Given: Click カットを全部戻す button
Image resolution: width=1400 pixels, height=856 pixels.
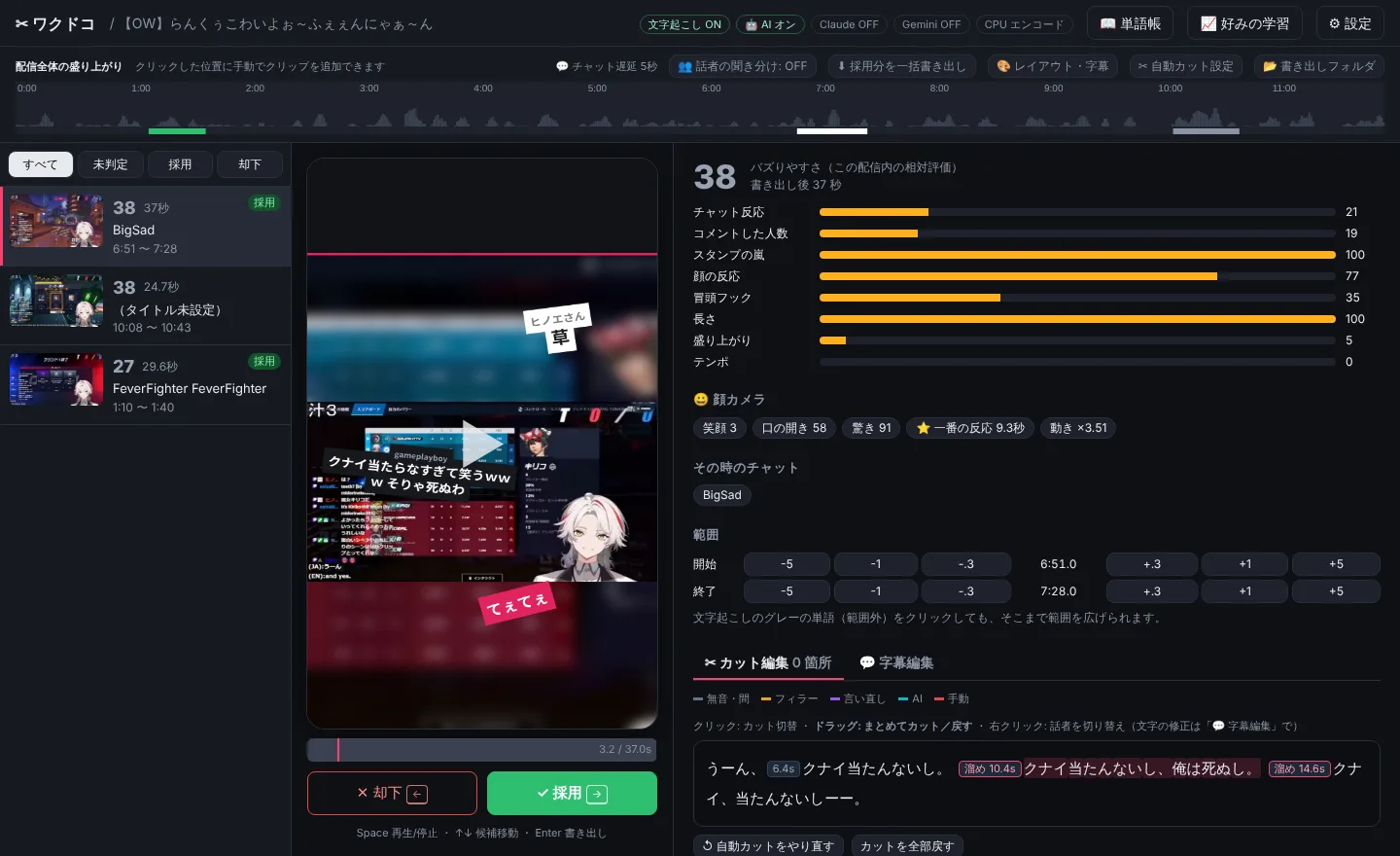Looking at the screenshot, I should 907,845.
